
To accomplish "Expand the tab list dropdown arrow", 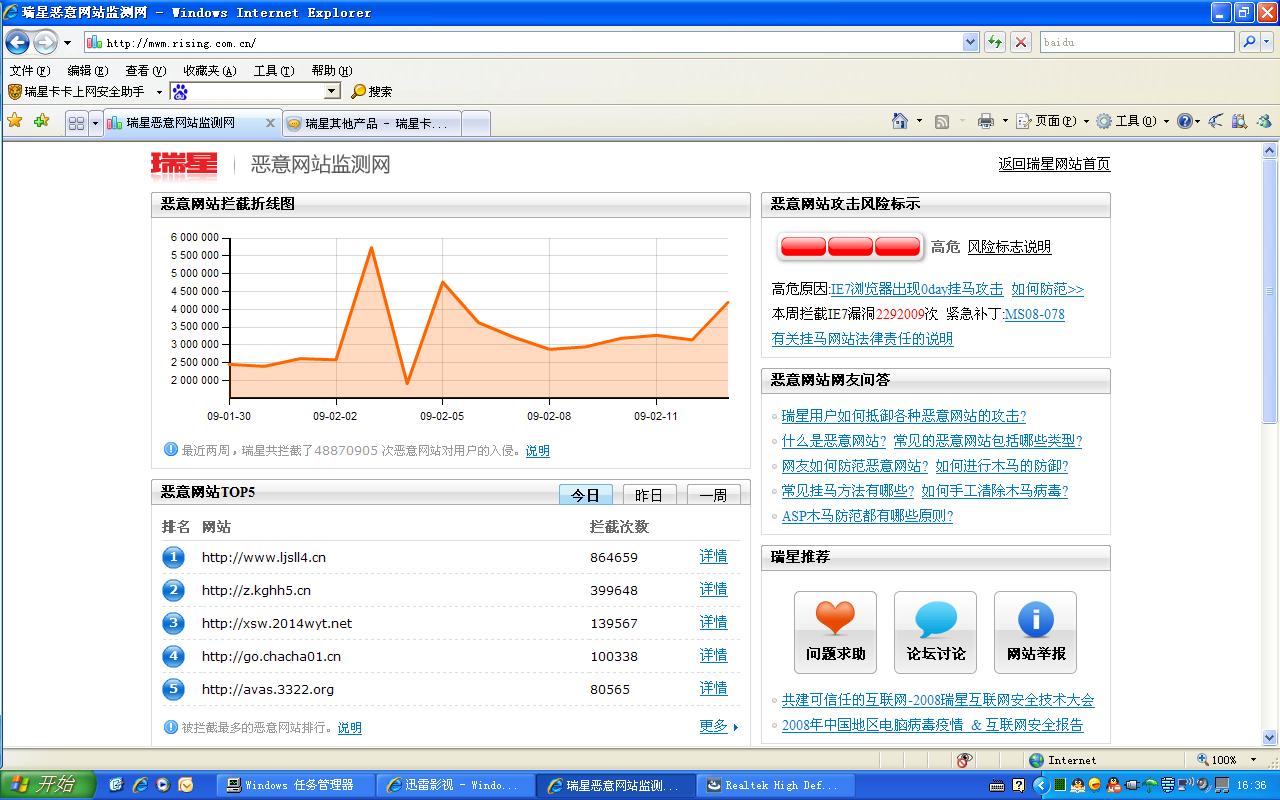I will tap(96, 123).
